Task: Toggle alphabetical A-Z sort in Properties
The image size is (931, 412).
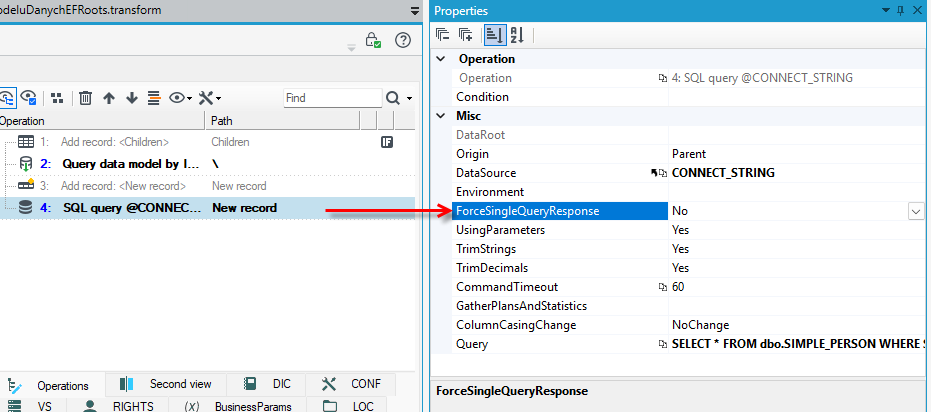Action: click(517, 35)
